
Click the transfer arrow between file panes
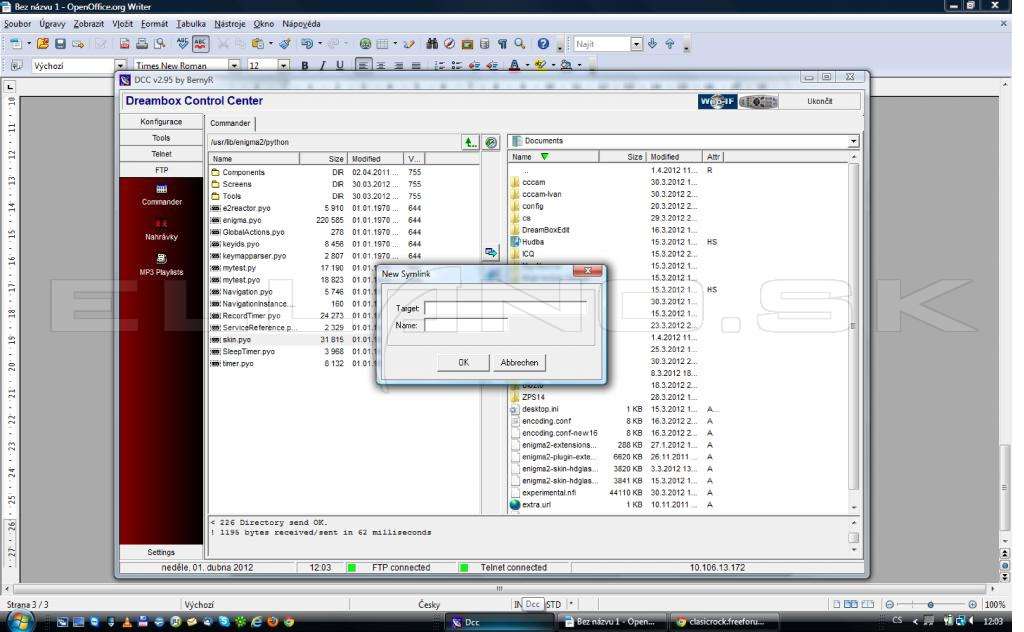[x=491, y=252]
